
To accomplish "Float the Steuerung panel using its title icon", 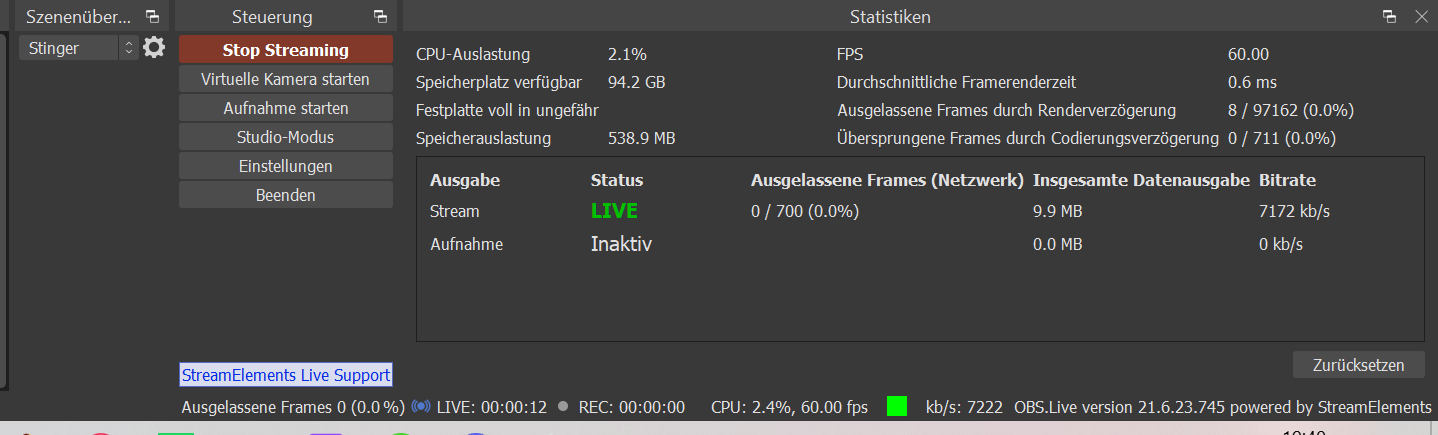I will coord(380,16).
